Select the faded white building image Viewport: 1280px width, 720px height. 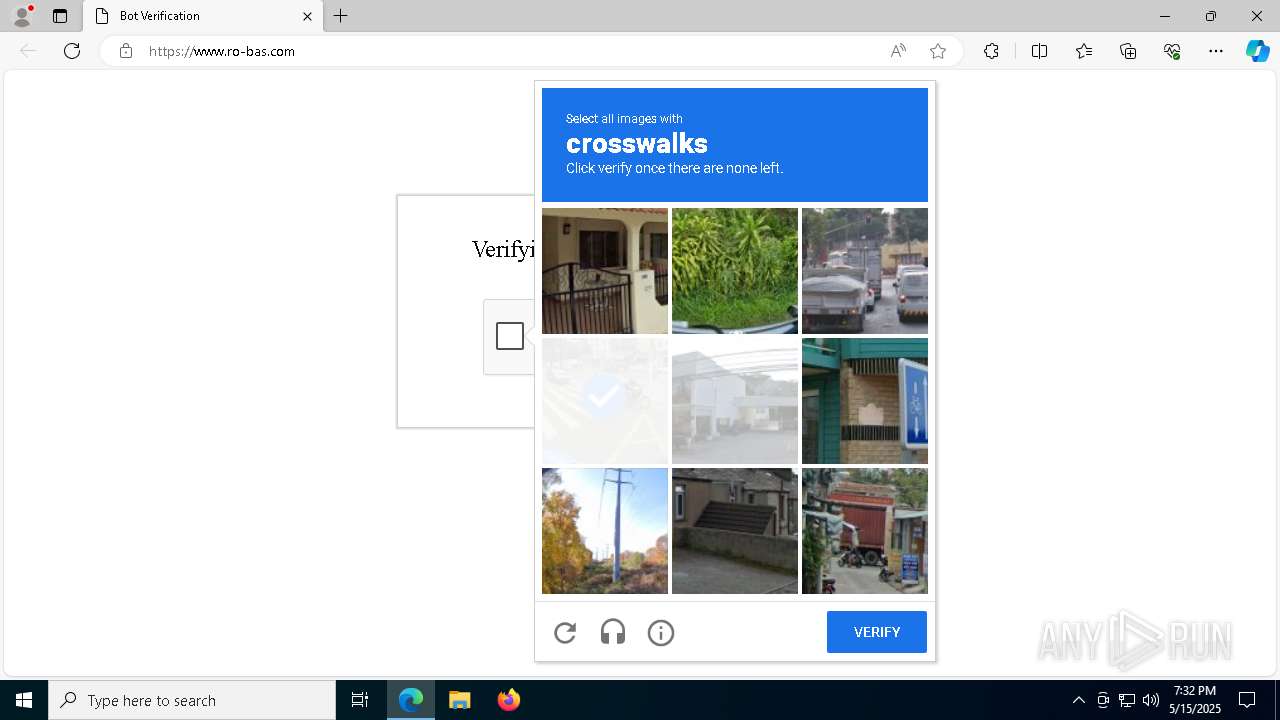click(735, 401)
